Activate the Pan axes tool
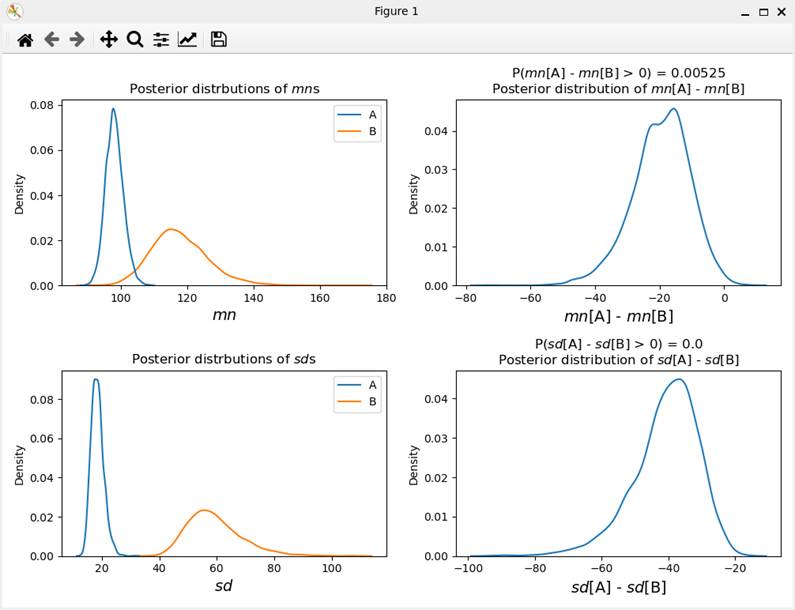 (x=109, y=40)
